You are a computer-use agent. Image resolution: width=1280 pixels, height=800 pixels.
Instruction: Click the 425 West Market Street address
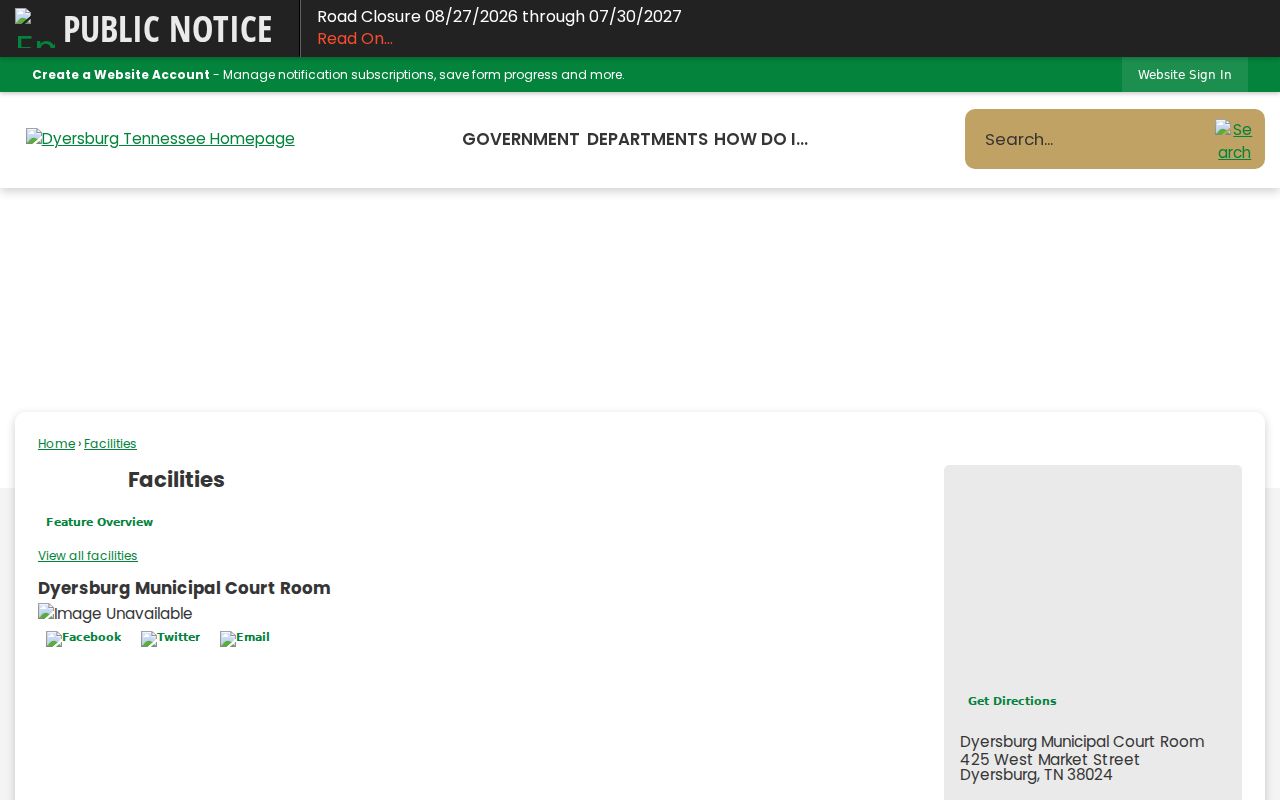[x=1050, y=760]
